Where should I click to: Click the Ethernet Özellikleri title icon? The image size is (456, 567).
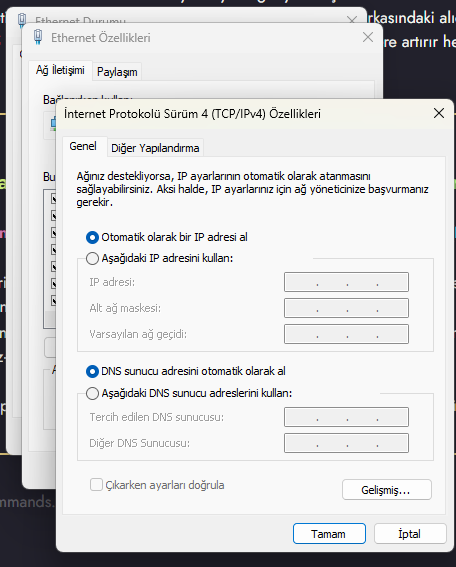(38, 37)
